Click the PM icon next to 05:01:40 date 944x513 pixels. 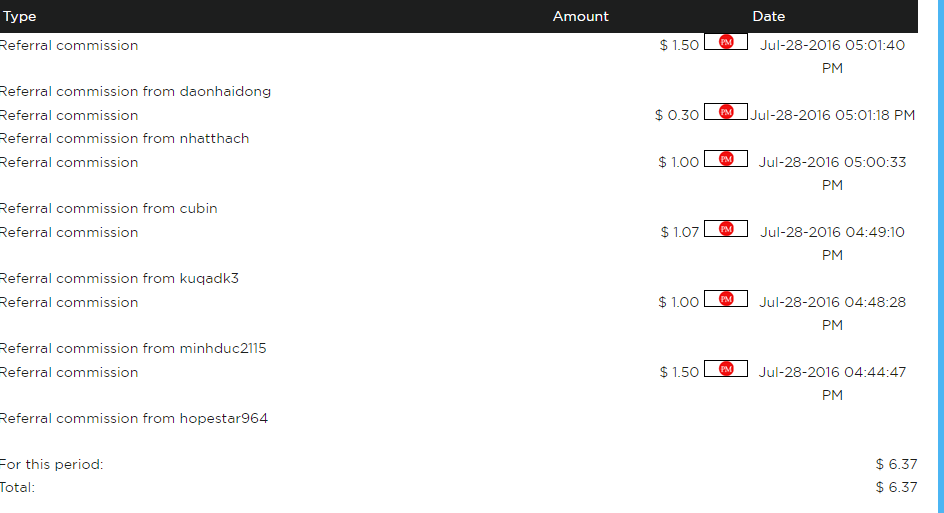coord(726,41)
